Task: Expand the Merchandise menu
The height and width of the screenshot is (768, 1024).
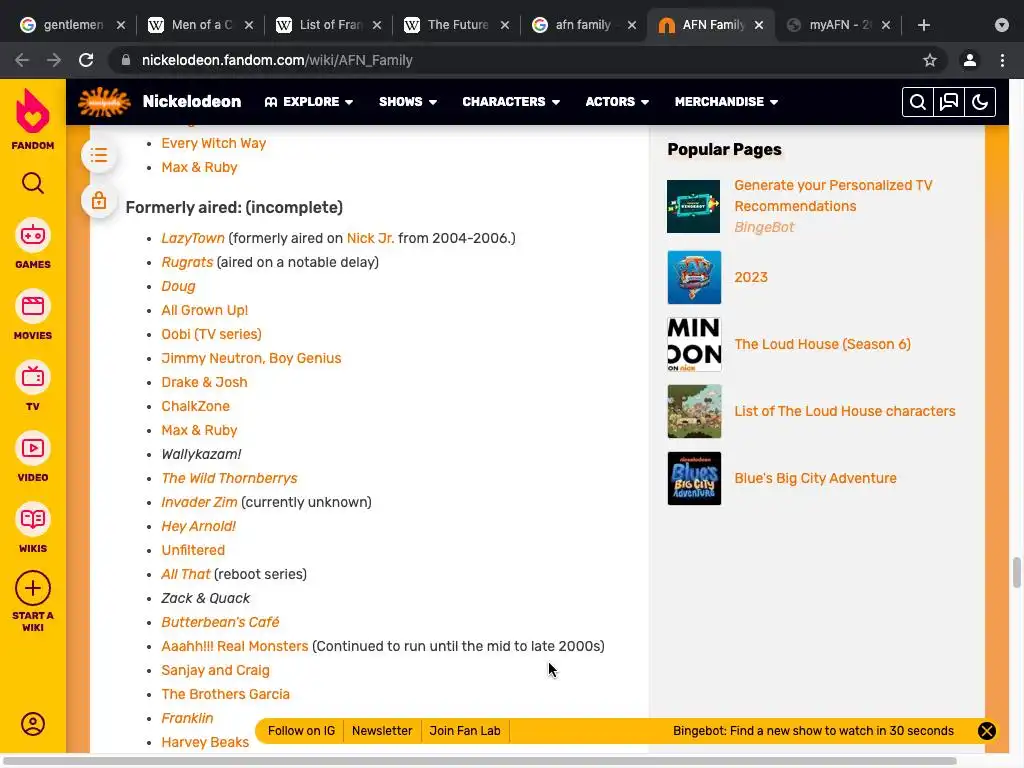Action: click(x=726, y=102)
